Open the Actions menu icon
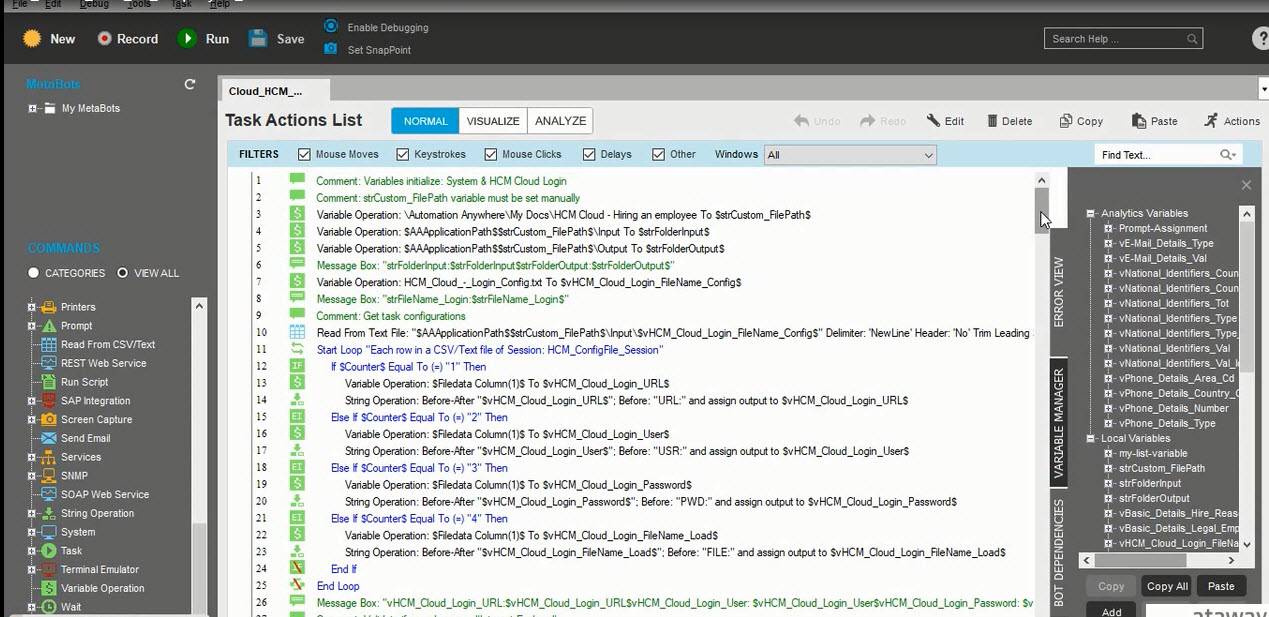 pyautogui.click(x=1211, y=121)
